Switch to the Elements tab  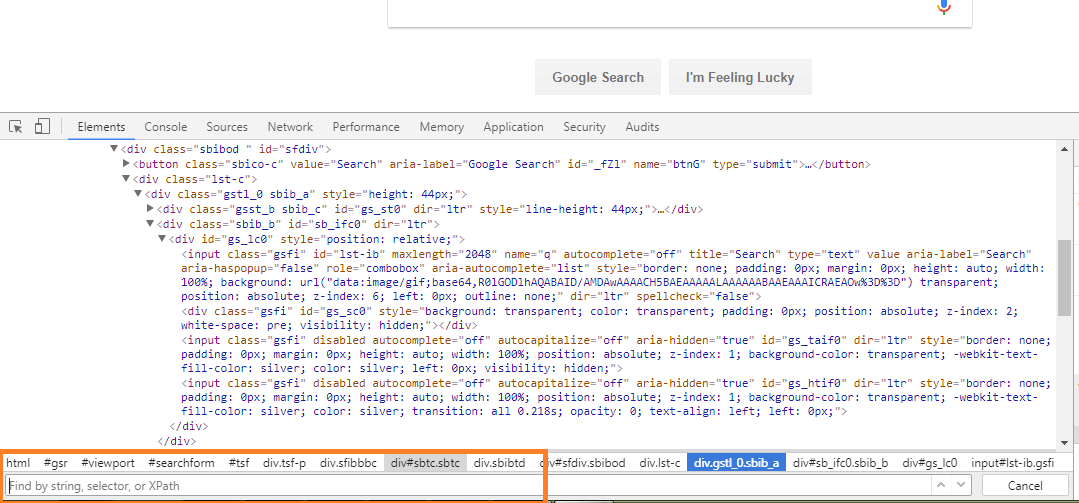(101, 127)
